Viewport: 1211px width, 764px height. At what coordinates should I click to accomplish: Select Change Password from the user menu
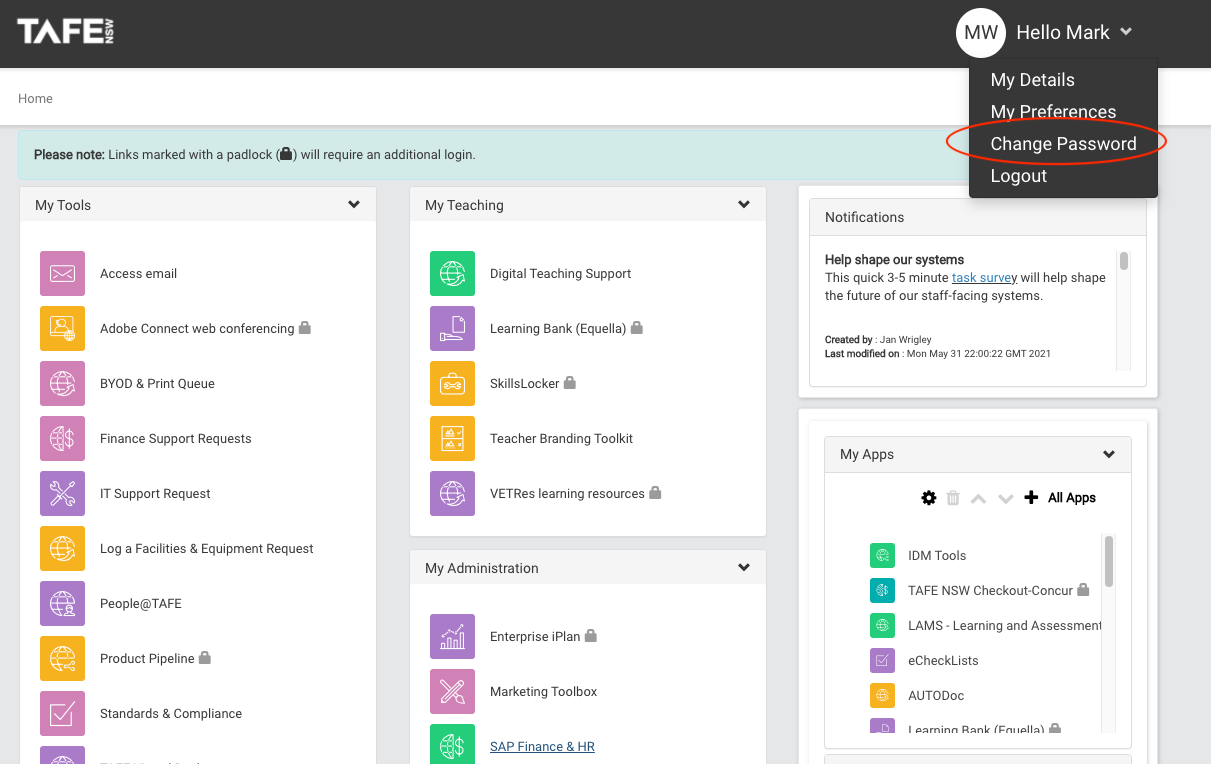coord(1063,144)
